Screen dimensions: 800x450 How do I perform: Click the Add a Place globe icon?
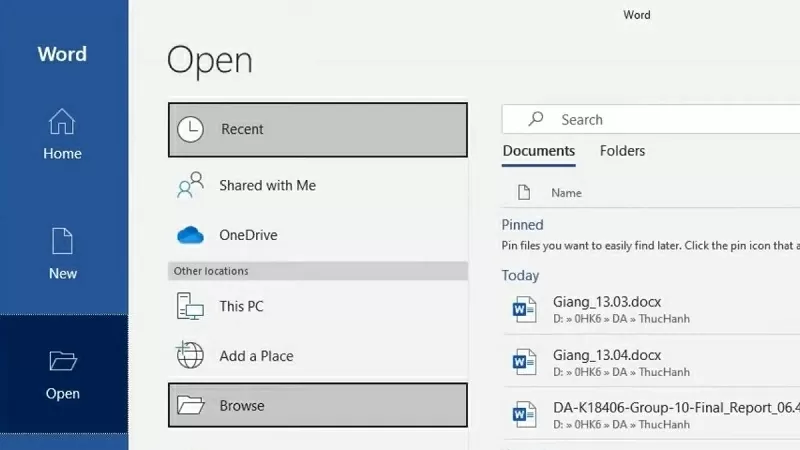(190, 356)
